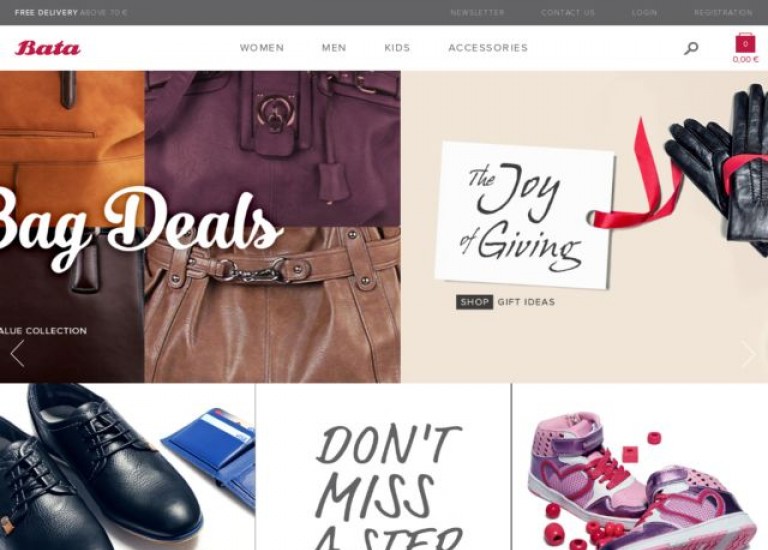Open the Kids menu

[x=397, y=48]
